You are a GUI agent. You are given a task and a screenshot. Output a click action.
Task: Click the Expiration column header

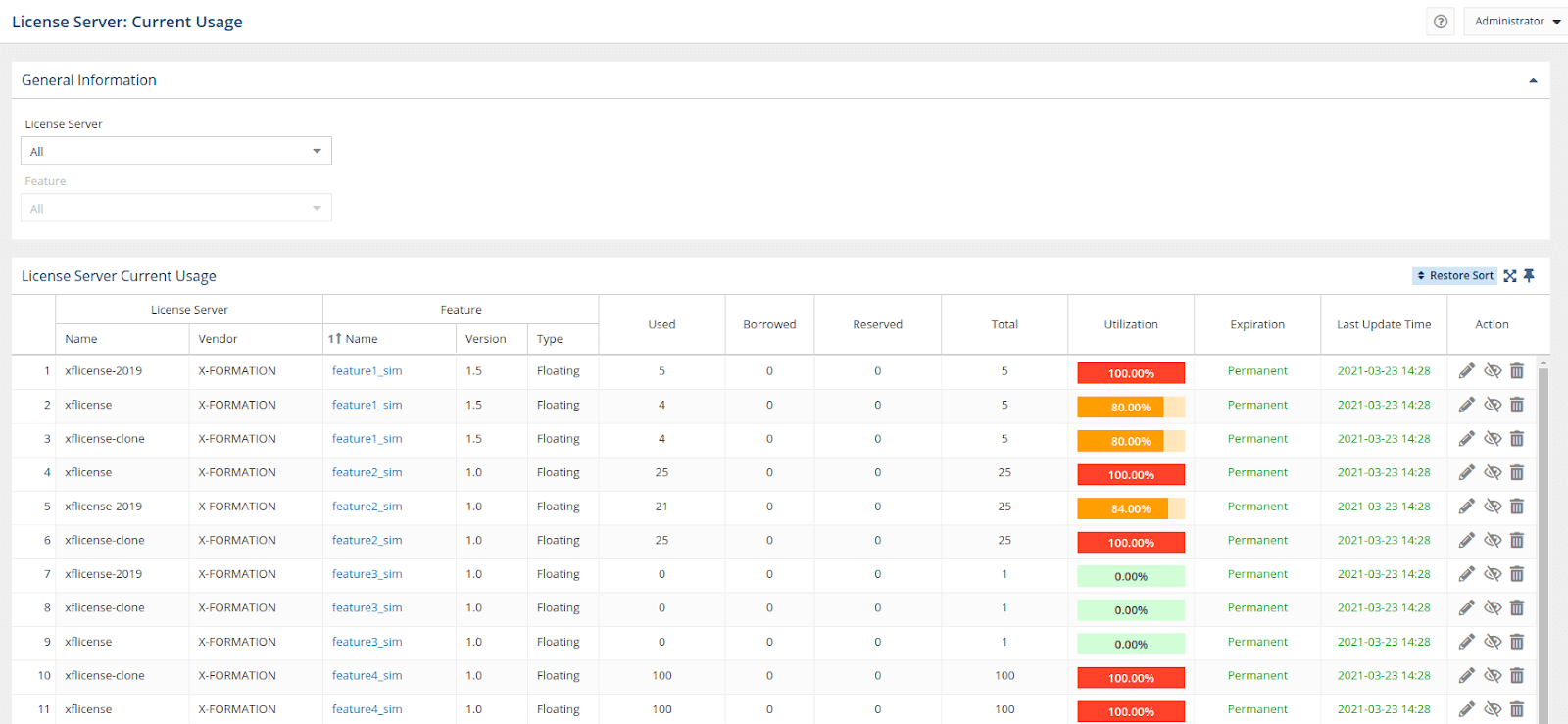point(1257,324)
